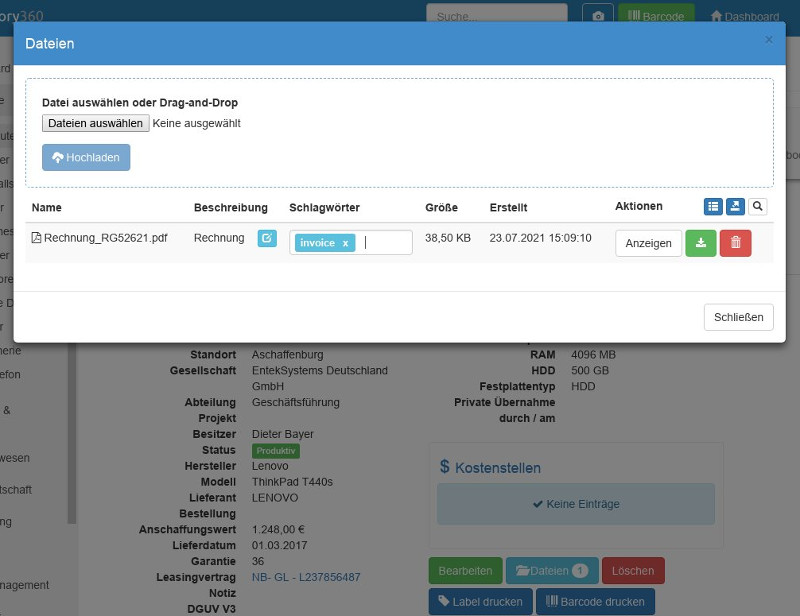The image size is (800, 616).
Task: Sort by the Erstellt column header
Action: point(508,207)
